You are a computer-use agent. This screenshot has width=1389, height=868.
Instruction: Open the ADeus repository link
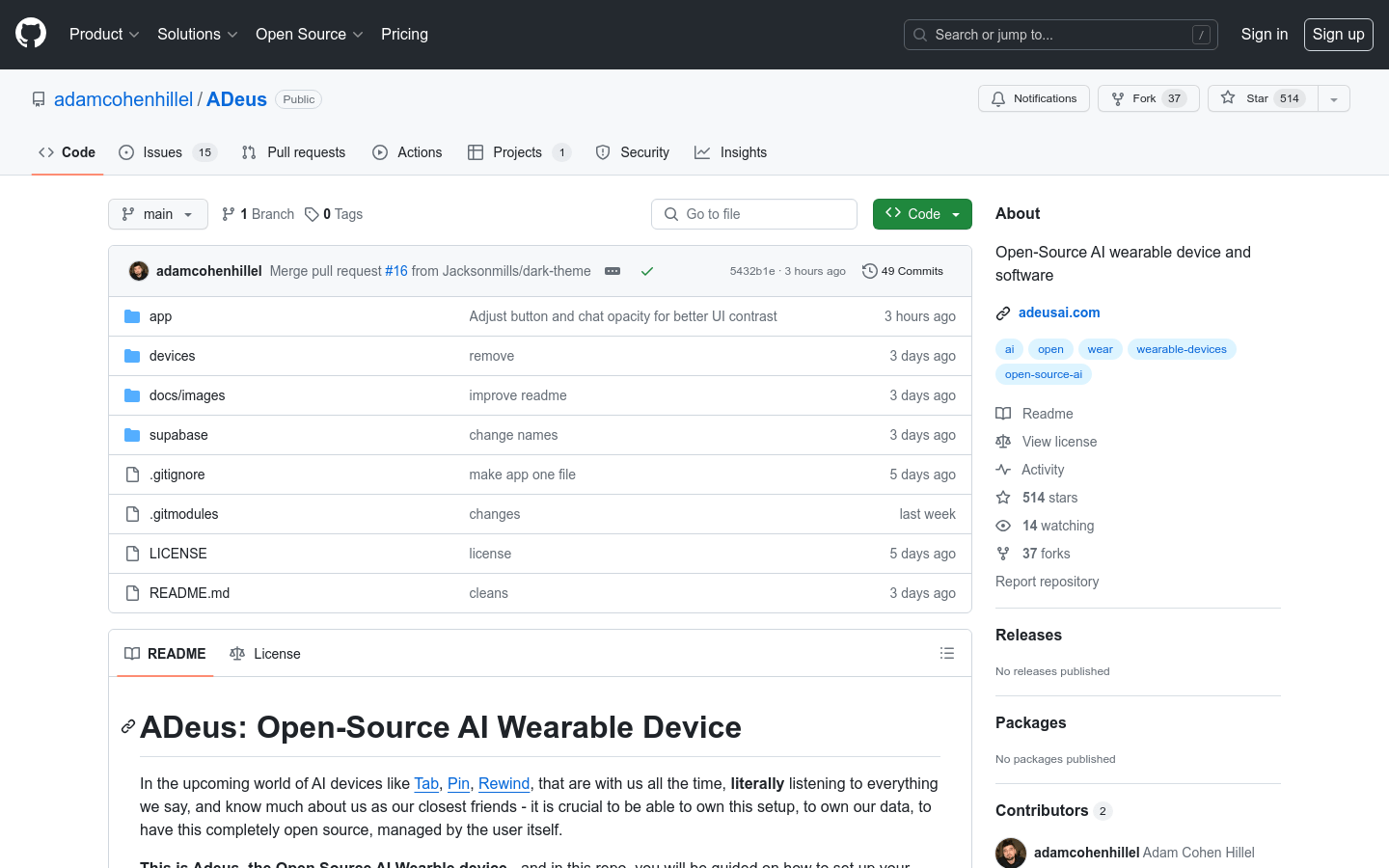coord(236,99)
